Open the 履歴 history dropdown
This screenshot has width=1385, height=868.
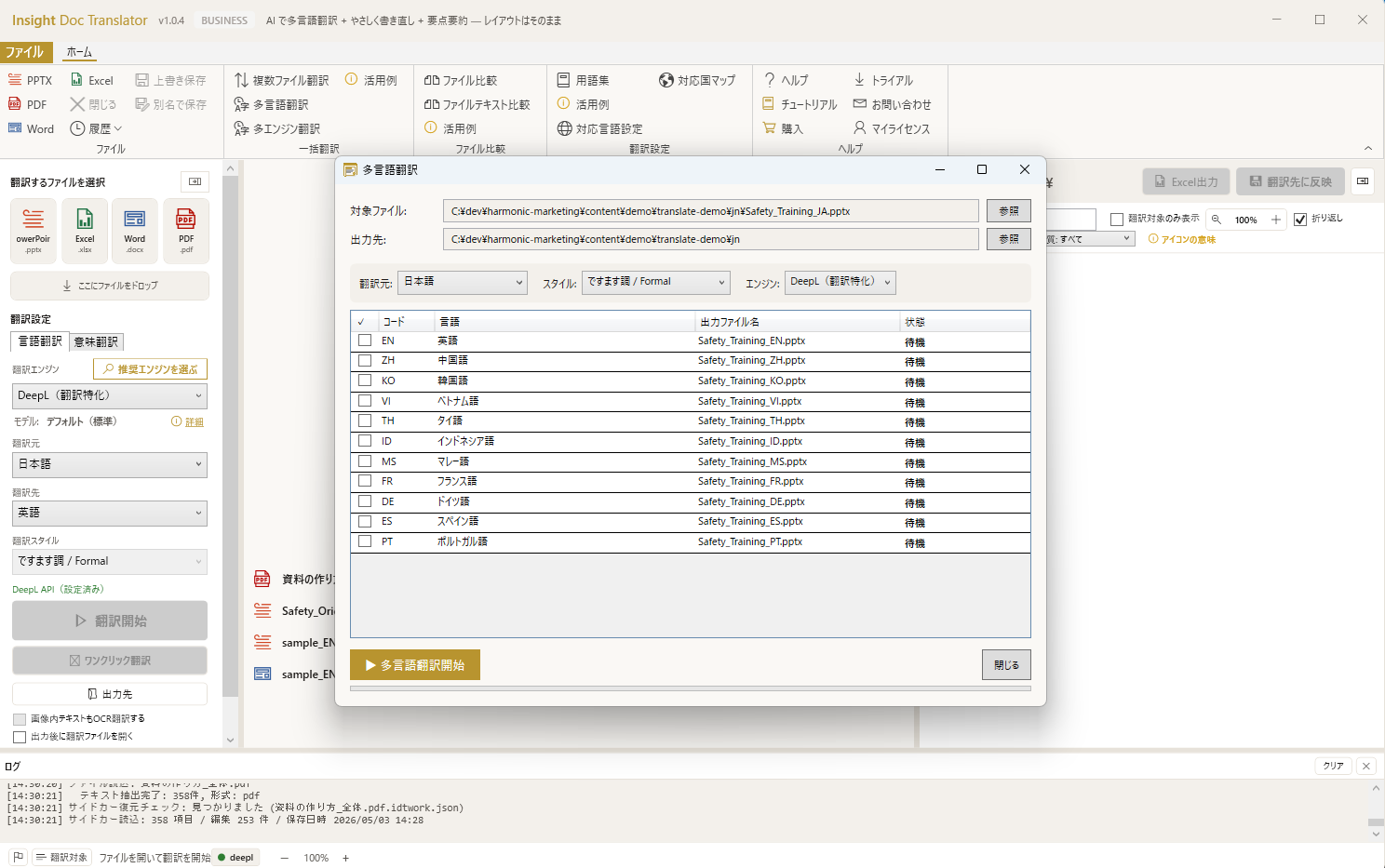click(96, 128)
